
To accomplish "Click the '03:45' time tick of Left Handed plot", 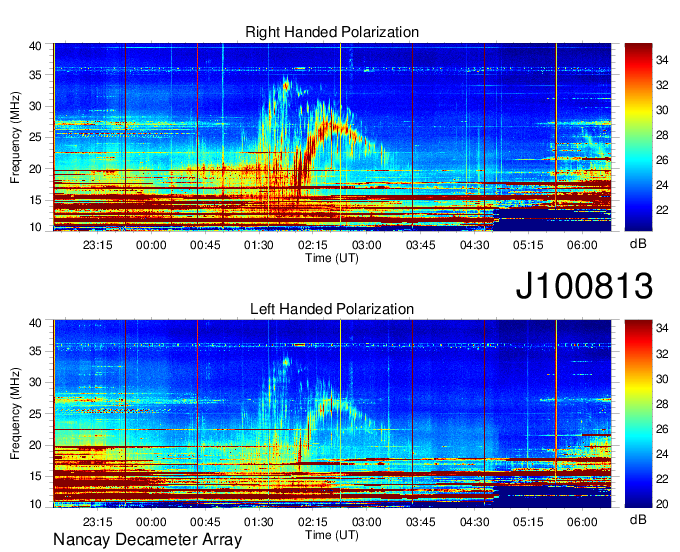I will (x=421, y=522).
